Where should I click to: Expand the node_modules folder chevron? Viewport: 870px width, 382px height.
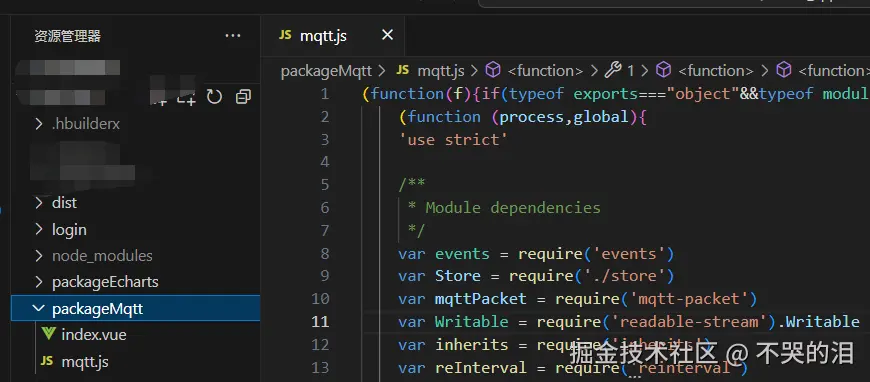pyautogui.click(x=38, y=256)
